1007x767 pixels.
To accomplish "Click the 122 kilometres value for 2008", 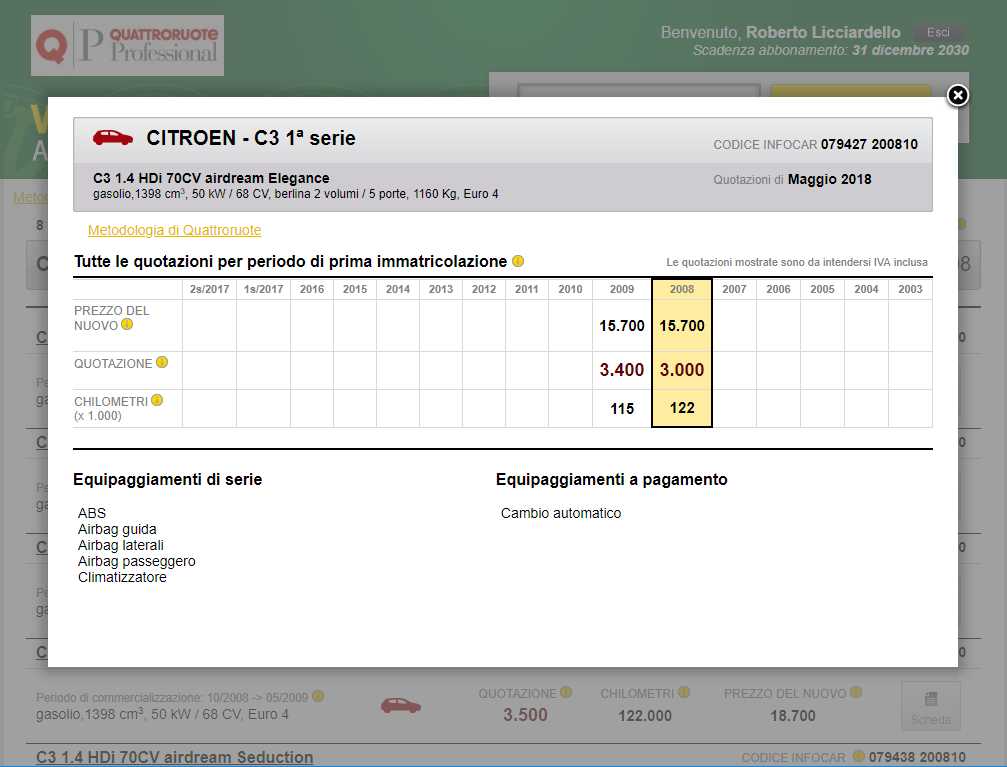I will 682,408.
